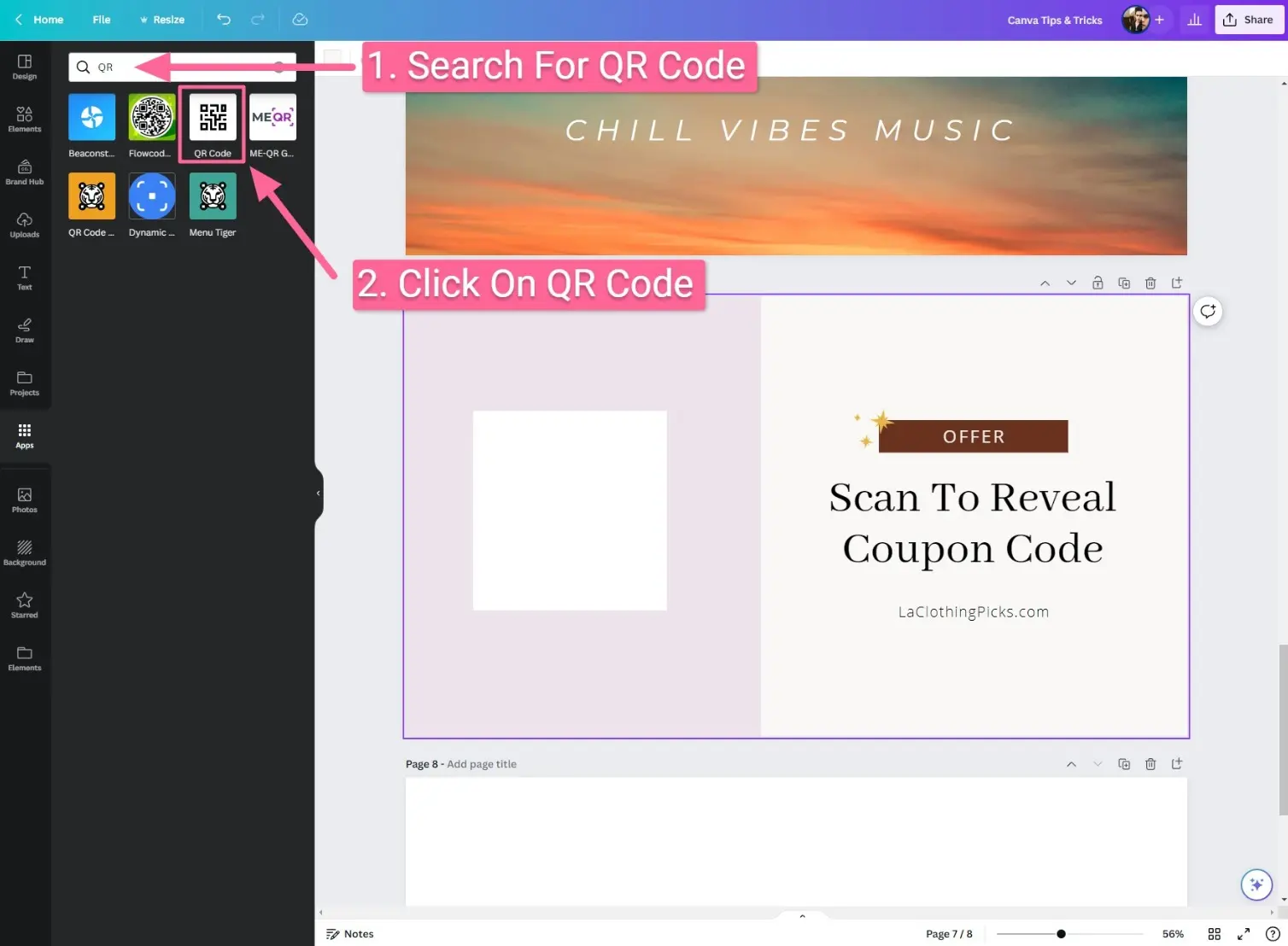Undo the last action

pos(224,20)
